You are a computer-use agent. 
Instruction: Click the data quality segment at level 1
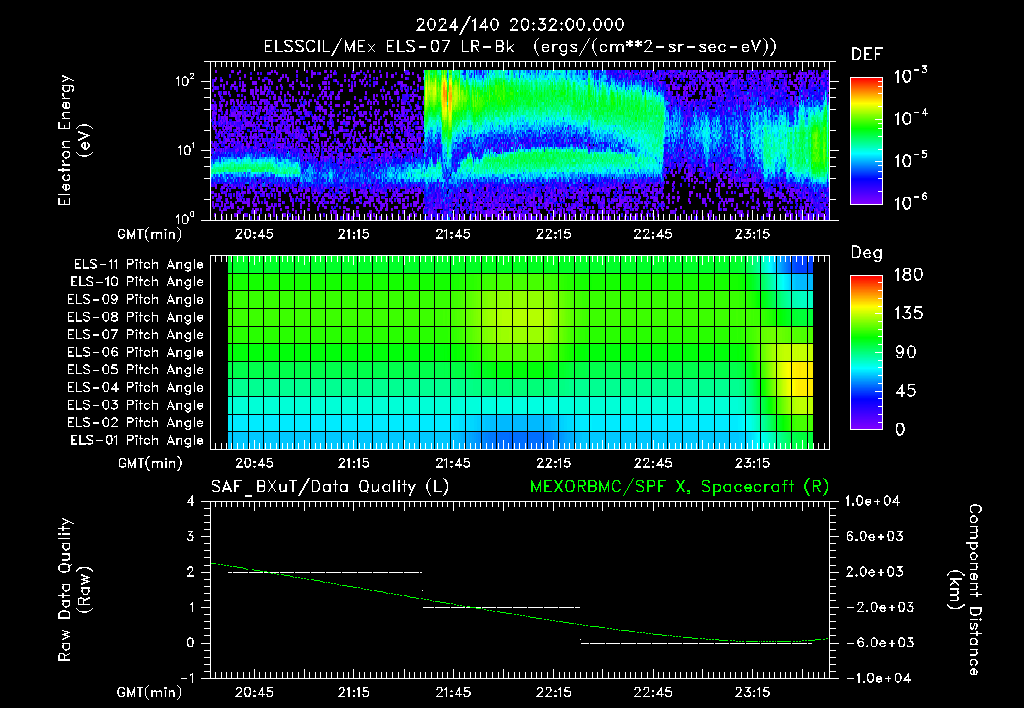tap(502, 607)
